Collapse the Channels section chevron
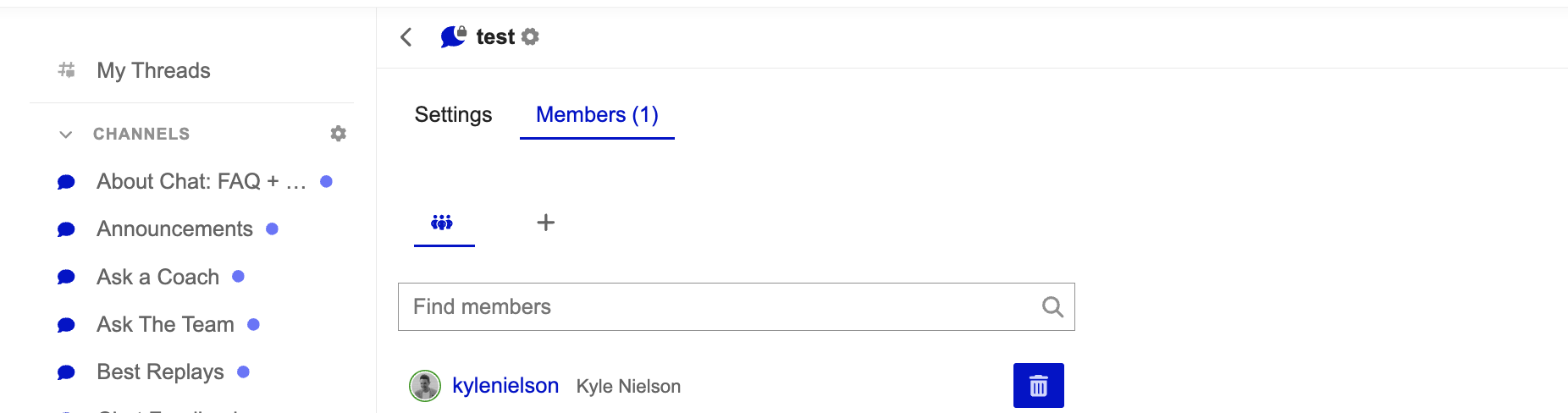The width and height of the screenshot is (1568, 413). click(65, 135)
